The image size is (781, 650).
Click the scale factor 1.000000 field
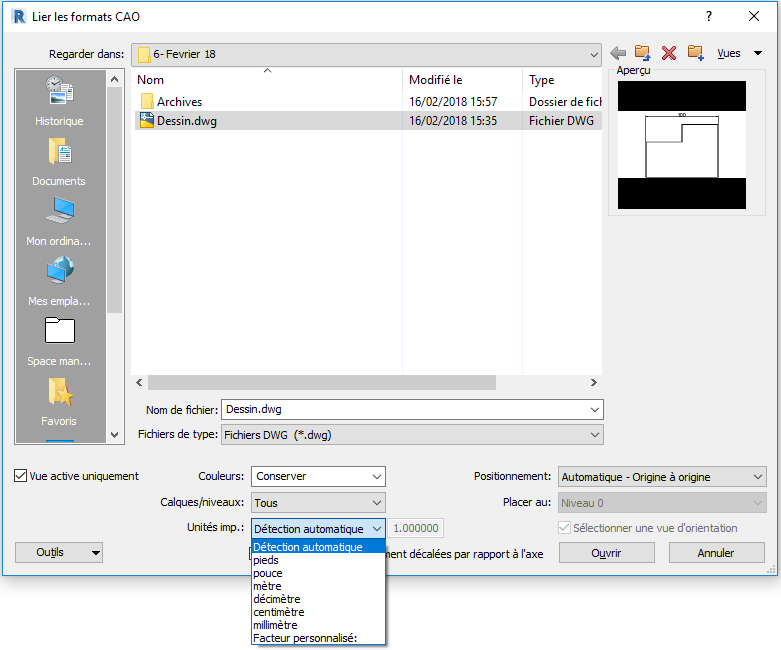[x=416, y=528]
